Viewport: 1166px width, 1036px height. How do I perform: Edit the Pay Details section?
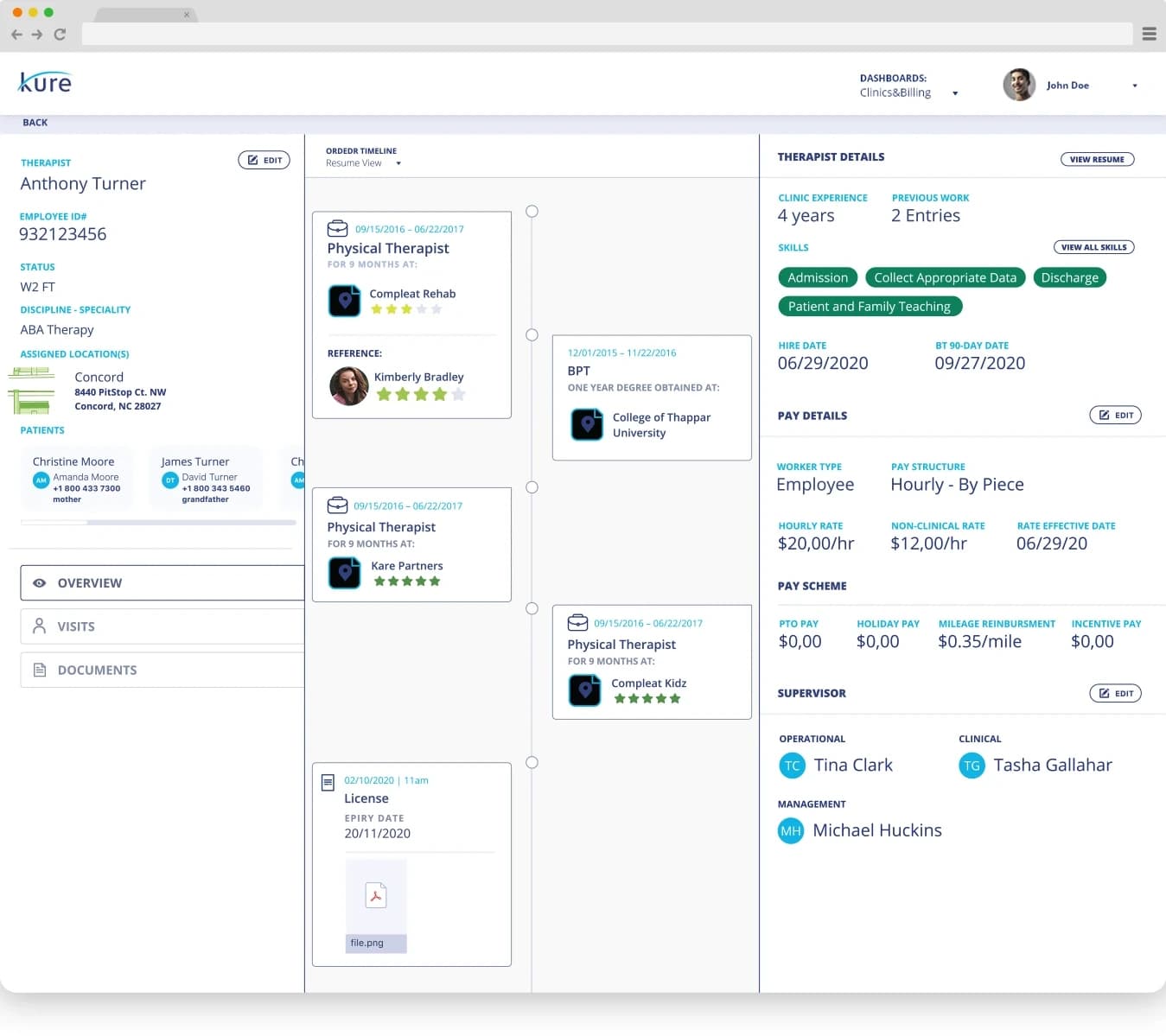[x=1115, y=416]
